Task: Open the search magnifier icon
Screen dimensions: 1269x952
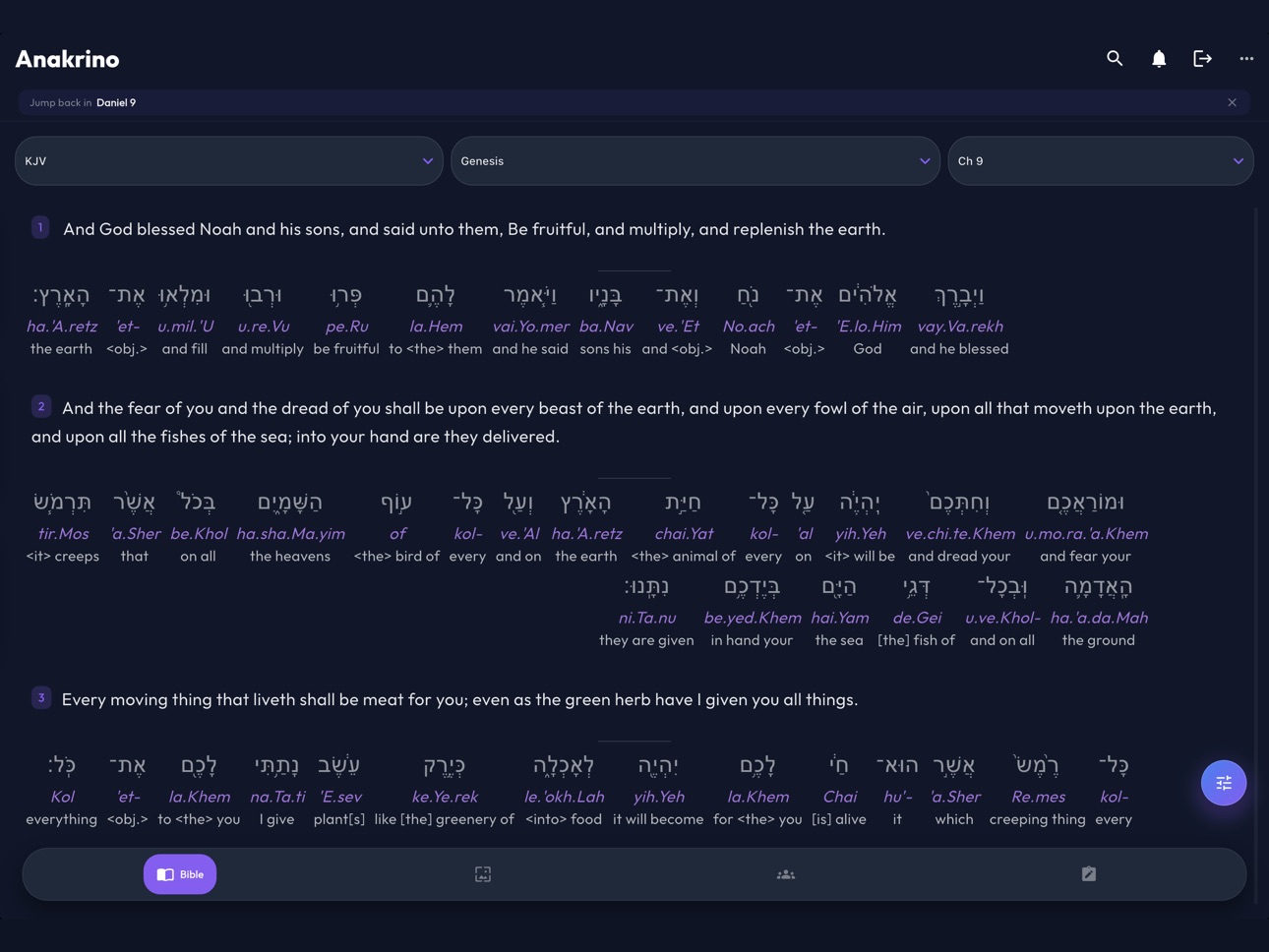Action: click(x=1115, y=59)
